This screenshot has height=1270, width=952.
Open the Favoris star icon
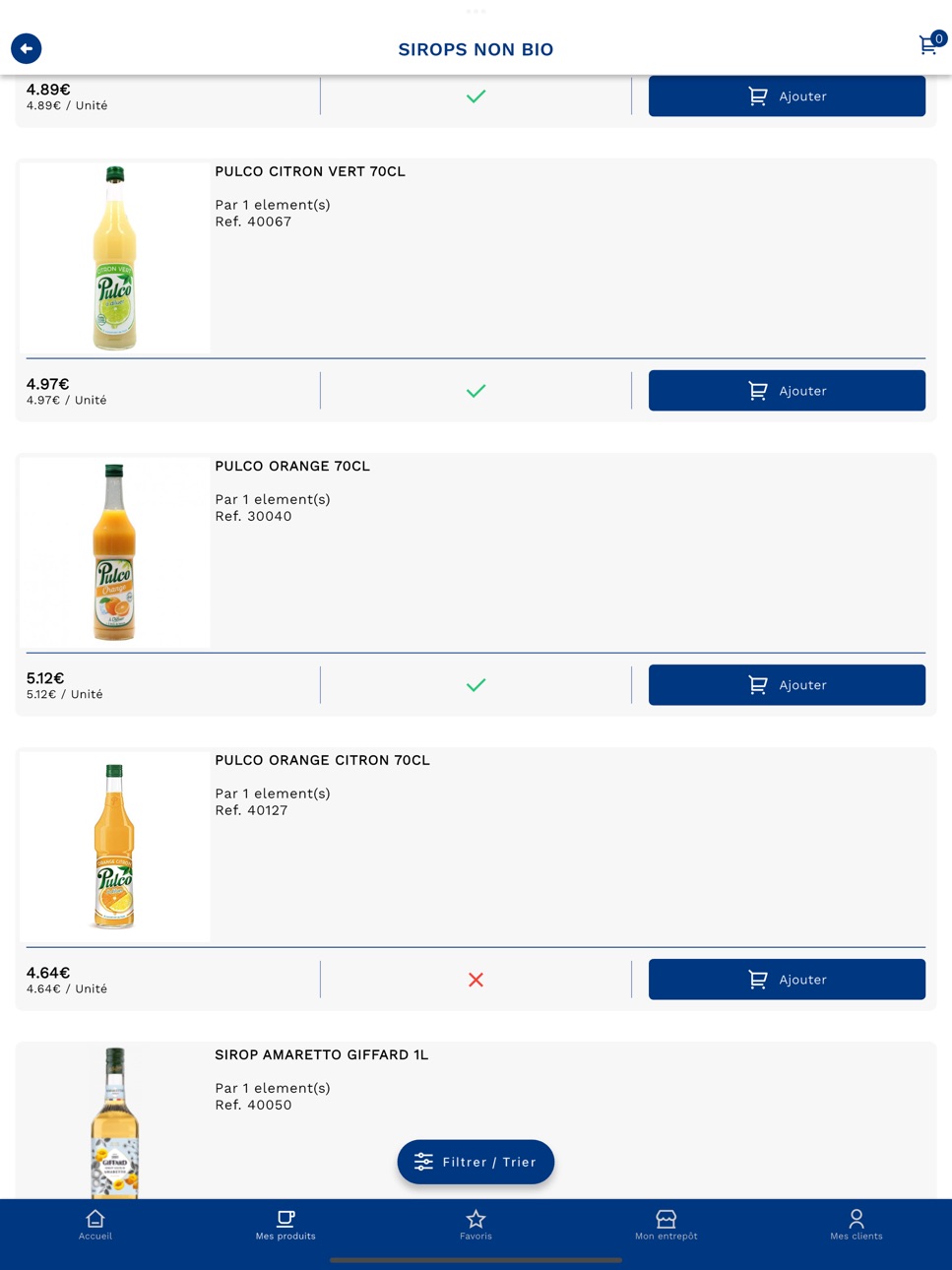click(x=476, y=1225)
